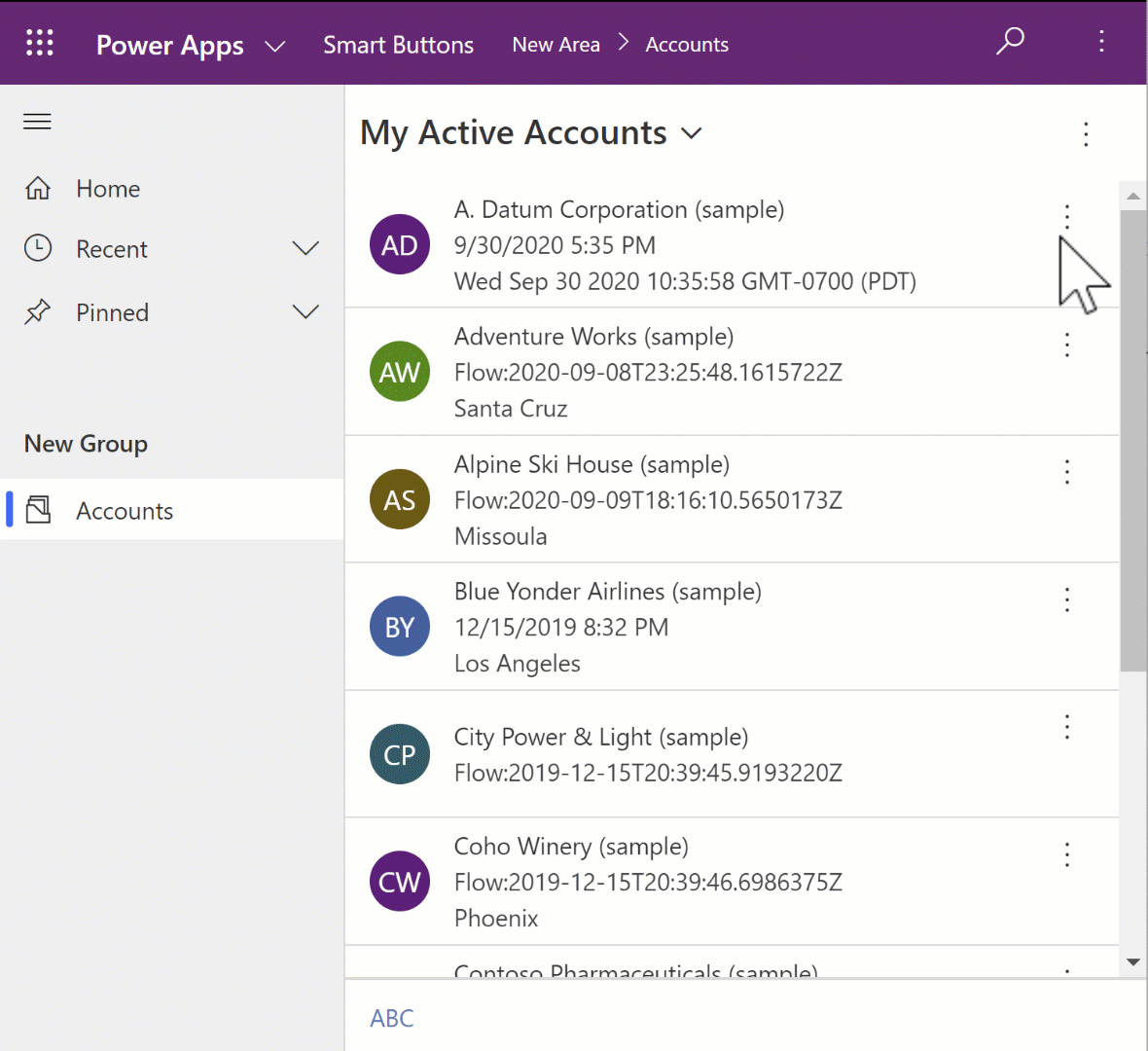This screenshot has height=1051, width=1148.
Task: Click the list scrollbar up arrow
Action: 1132,196
